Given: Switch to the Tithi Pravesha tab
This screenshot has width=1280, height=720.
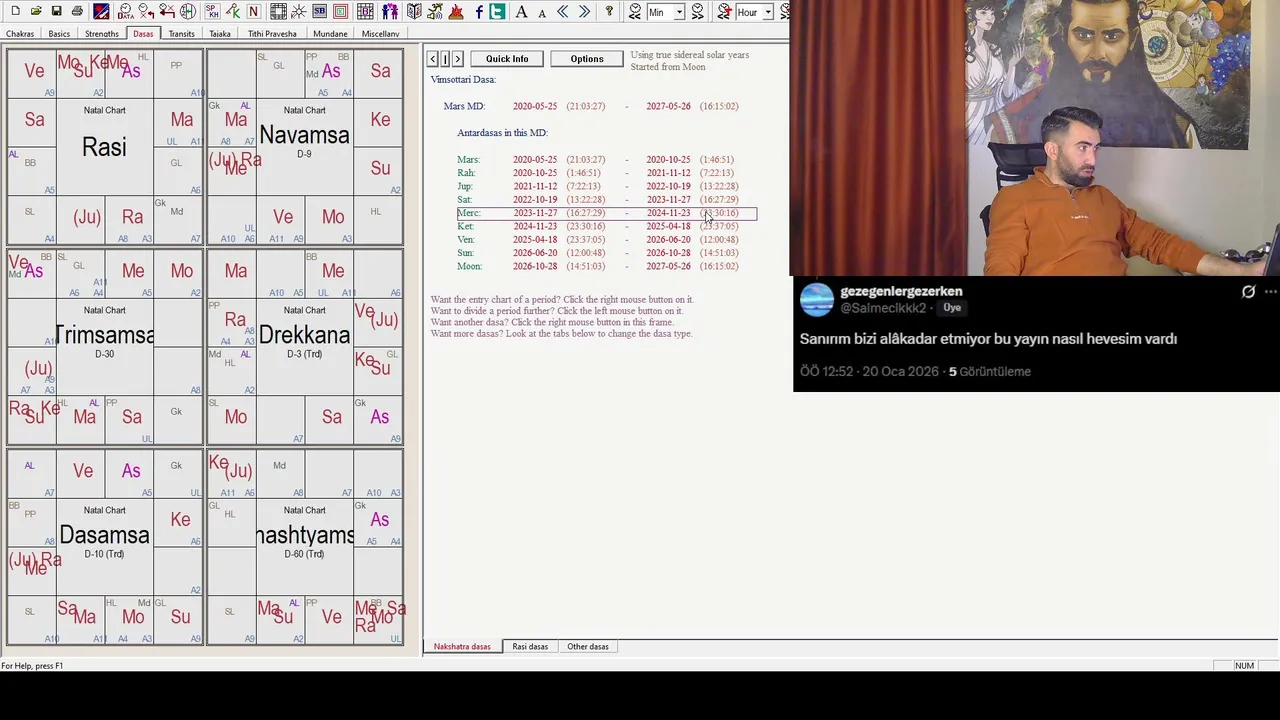Looking at the screenshot, I should [x=272, y=34].
